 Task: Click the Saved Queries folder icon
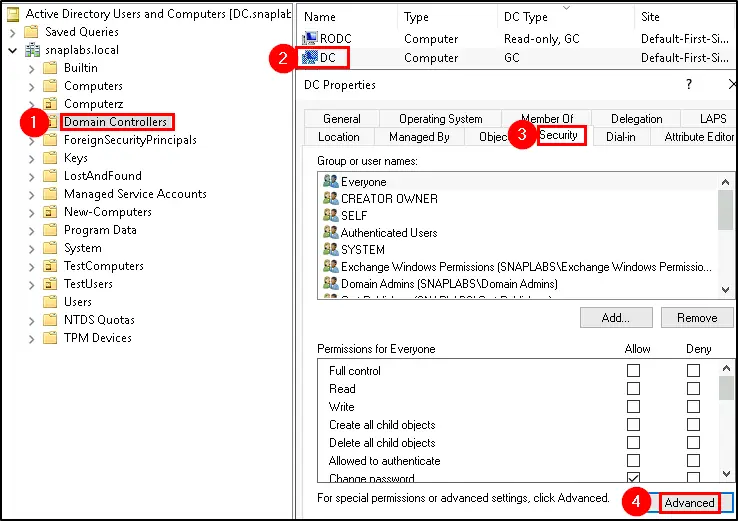point(32,32)
